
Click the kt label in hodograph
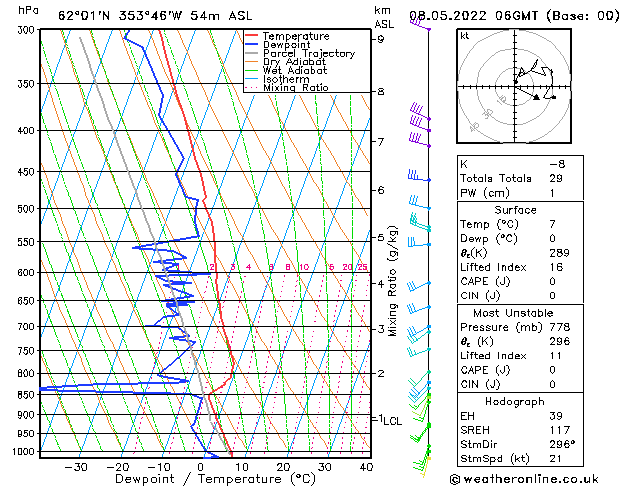465,36
